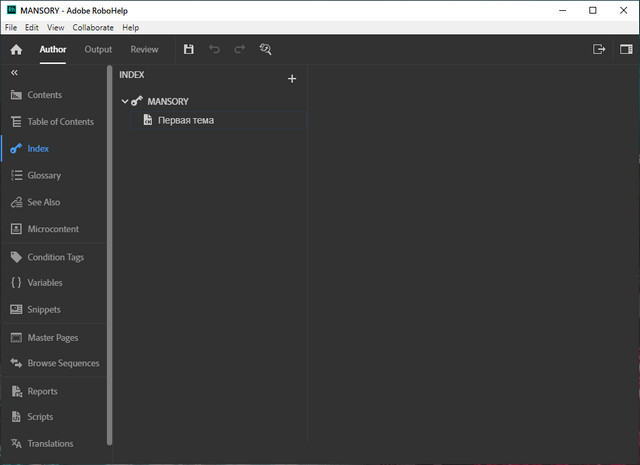
Task: Open the View menu
Action: (56, 27)
